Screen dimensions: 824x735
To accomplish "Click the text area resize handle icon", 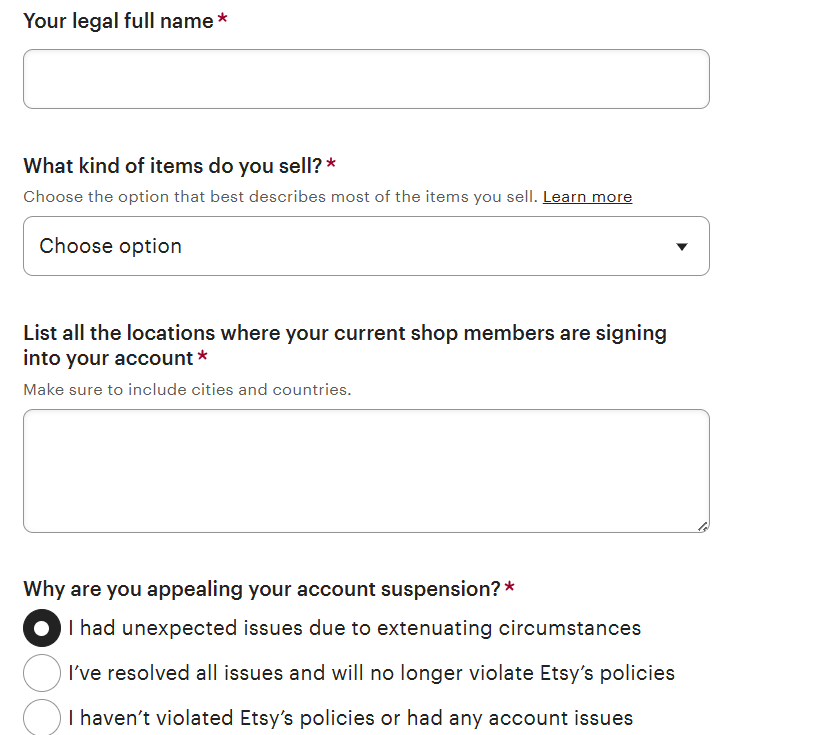I will point(703,526).
